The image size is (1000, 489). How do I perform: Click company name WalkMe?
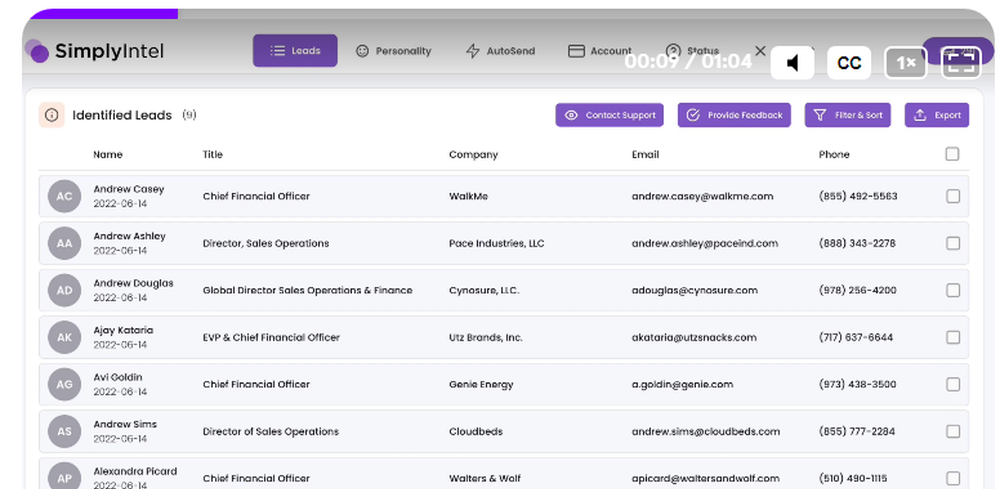[x=468, y=196]
